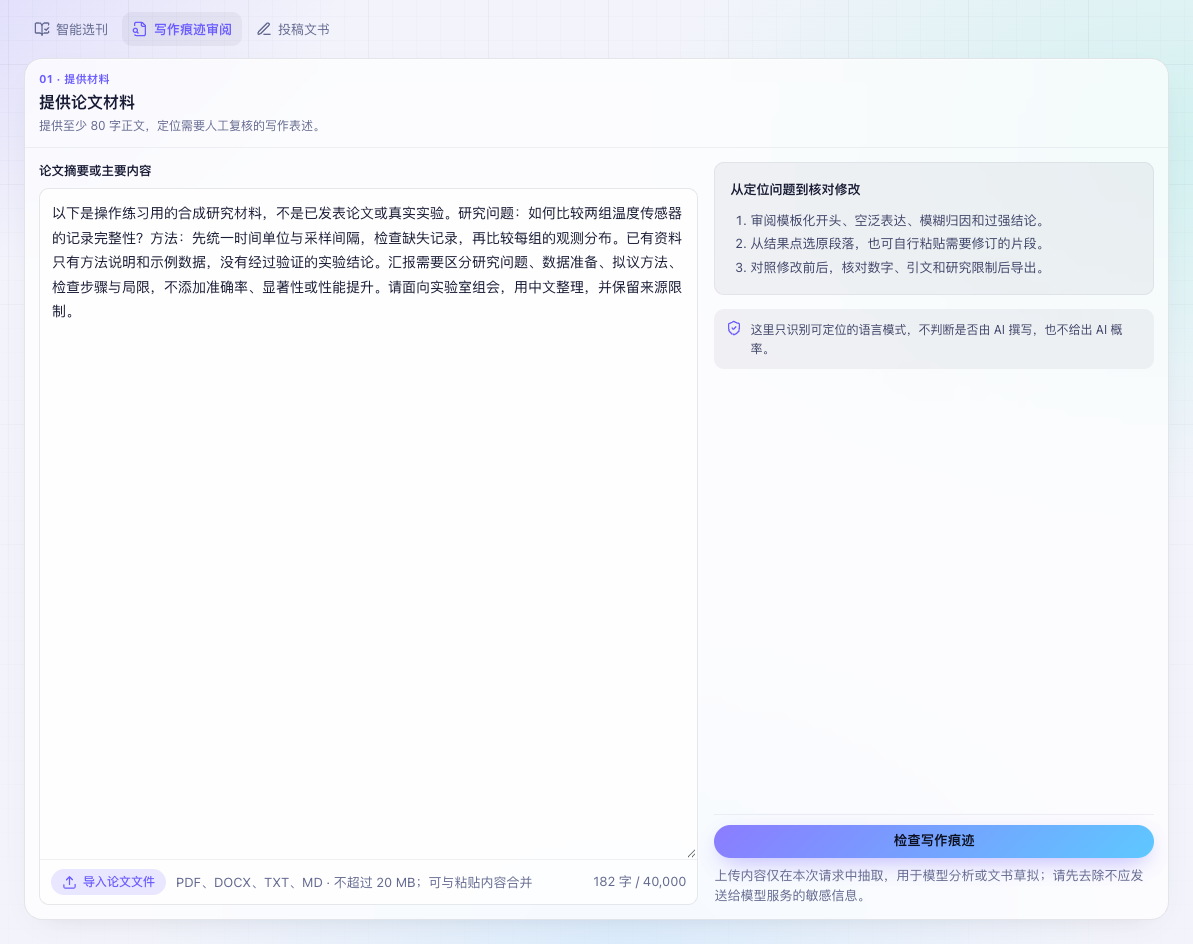This screenshot has width=1193, height=944.
Task: Click the document icon beside 写作痕迹审阅
Action: click(139, 29)
